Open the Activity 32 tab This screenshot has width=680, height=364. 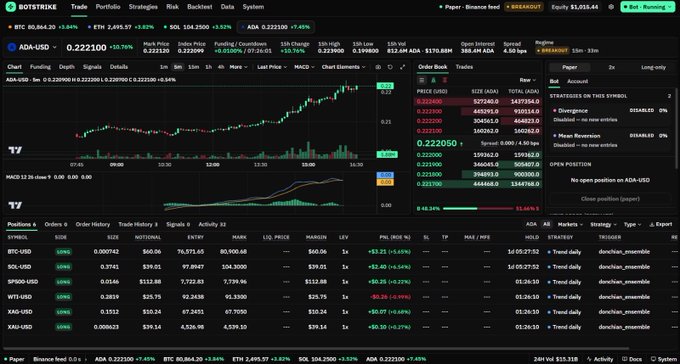point(212,224)
